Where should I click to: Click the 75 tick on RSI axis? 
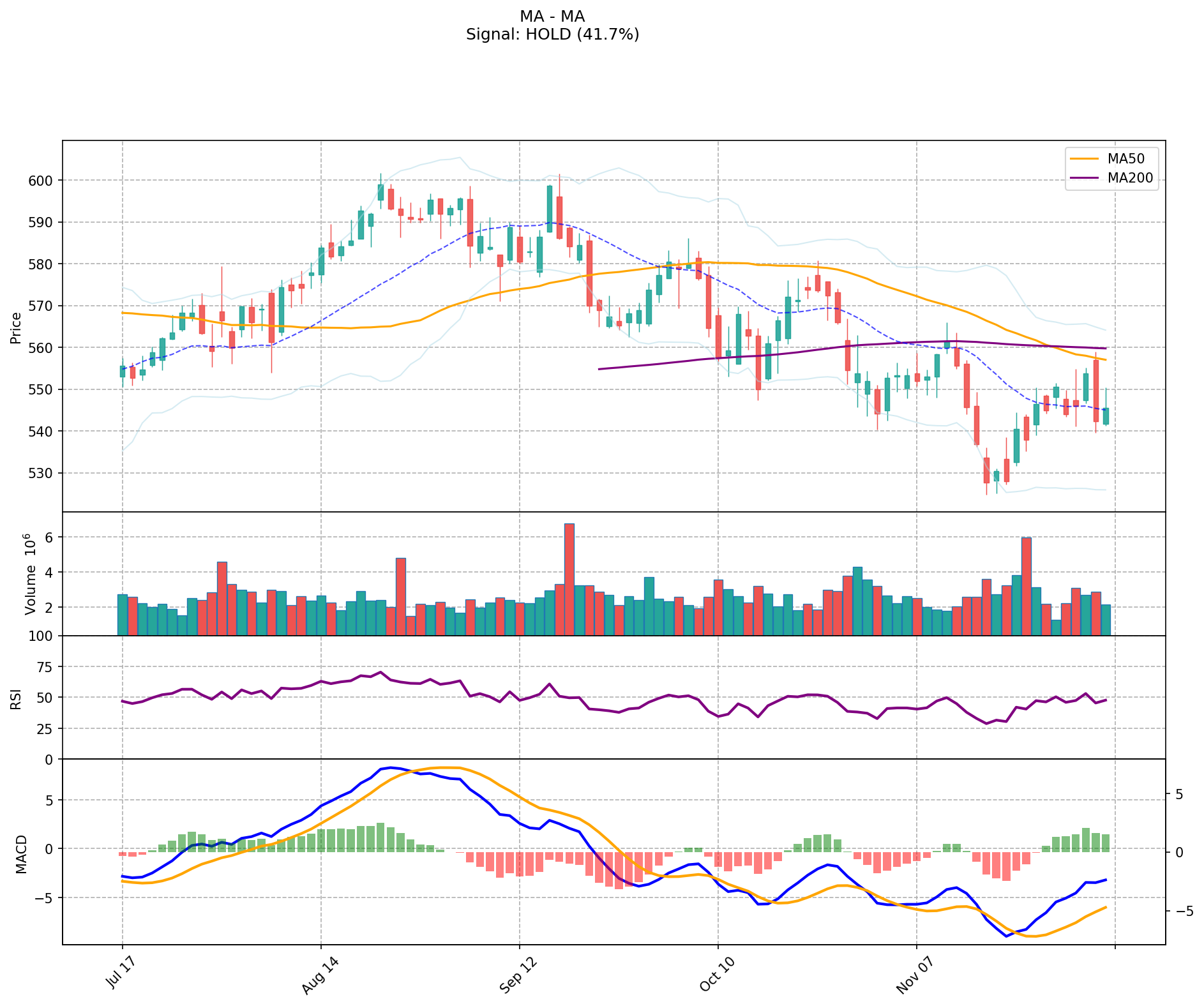(46, 667)
